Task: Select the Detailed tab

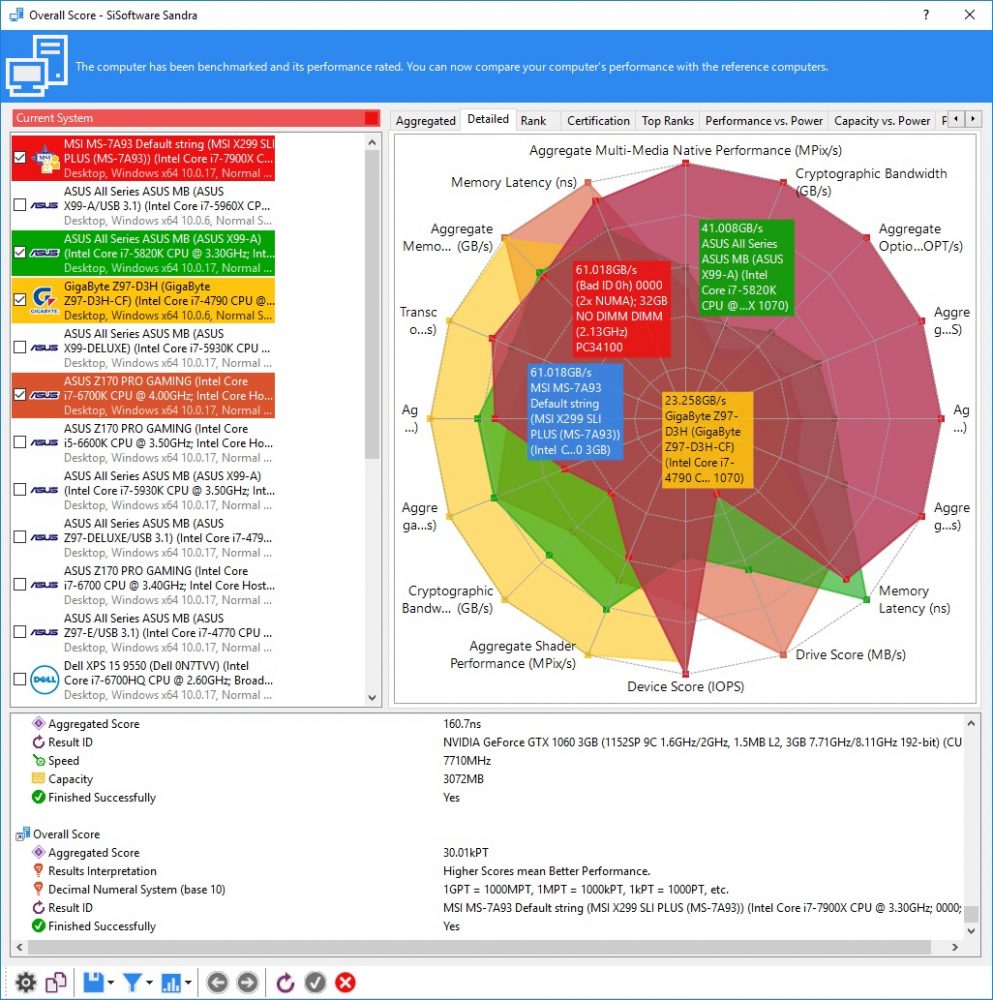Action: pos(488,119)
